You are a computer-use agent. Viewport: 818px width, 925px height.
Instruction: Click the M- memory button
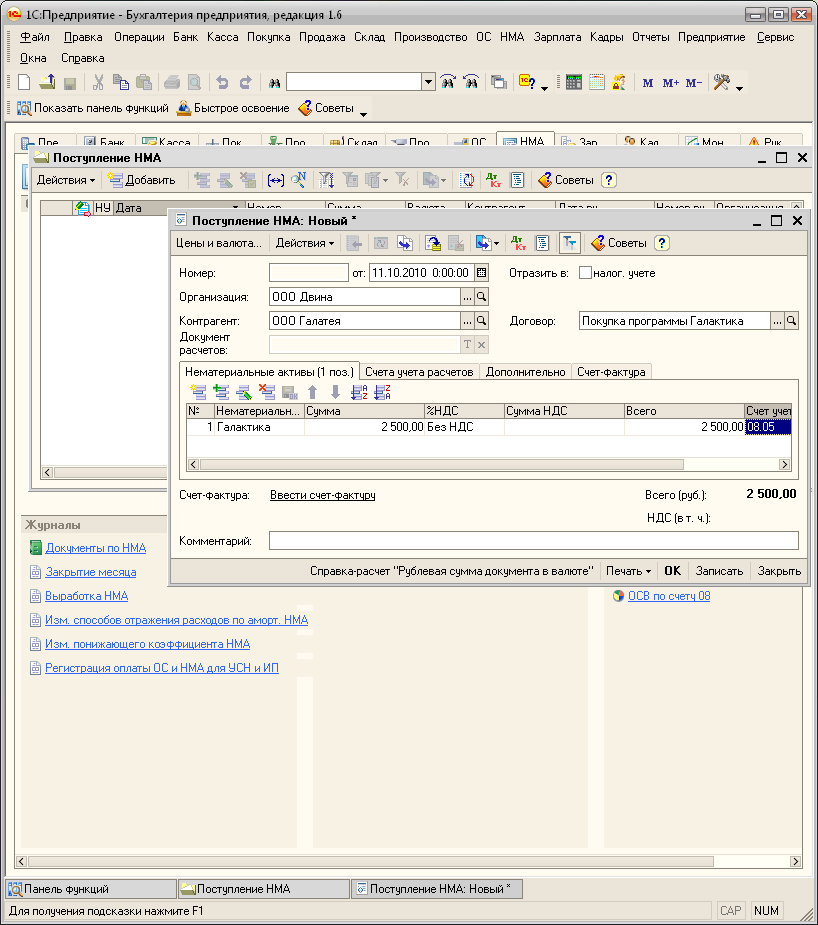coord(693,83)
